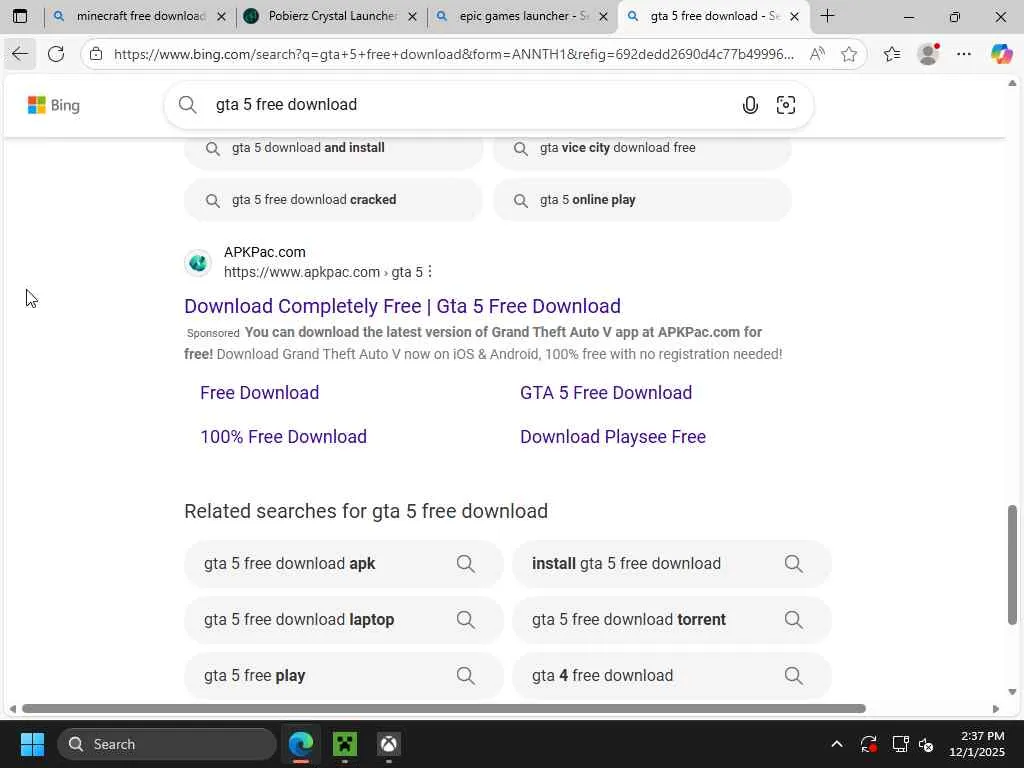Open the browser profile avatar
Screen dimensions: 1024x768
point(928,54)
